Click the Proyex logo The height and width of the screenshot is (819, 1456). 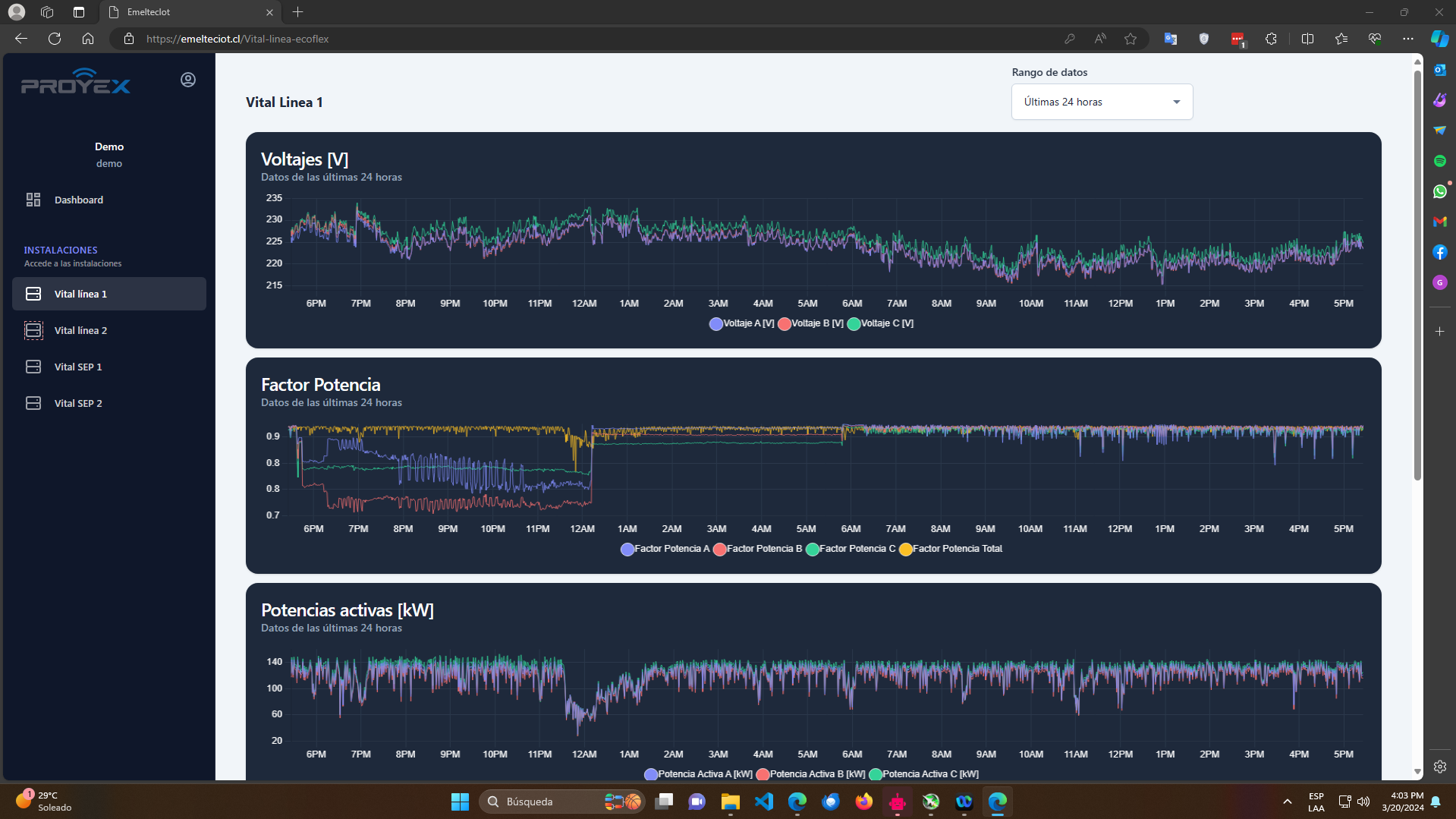click(x=76, y=81)
